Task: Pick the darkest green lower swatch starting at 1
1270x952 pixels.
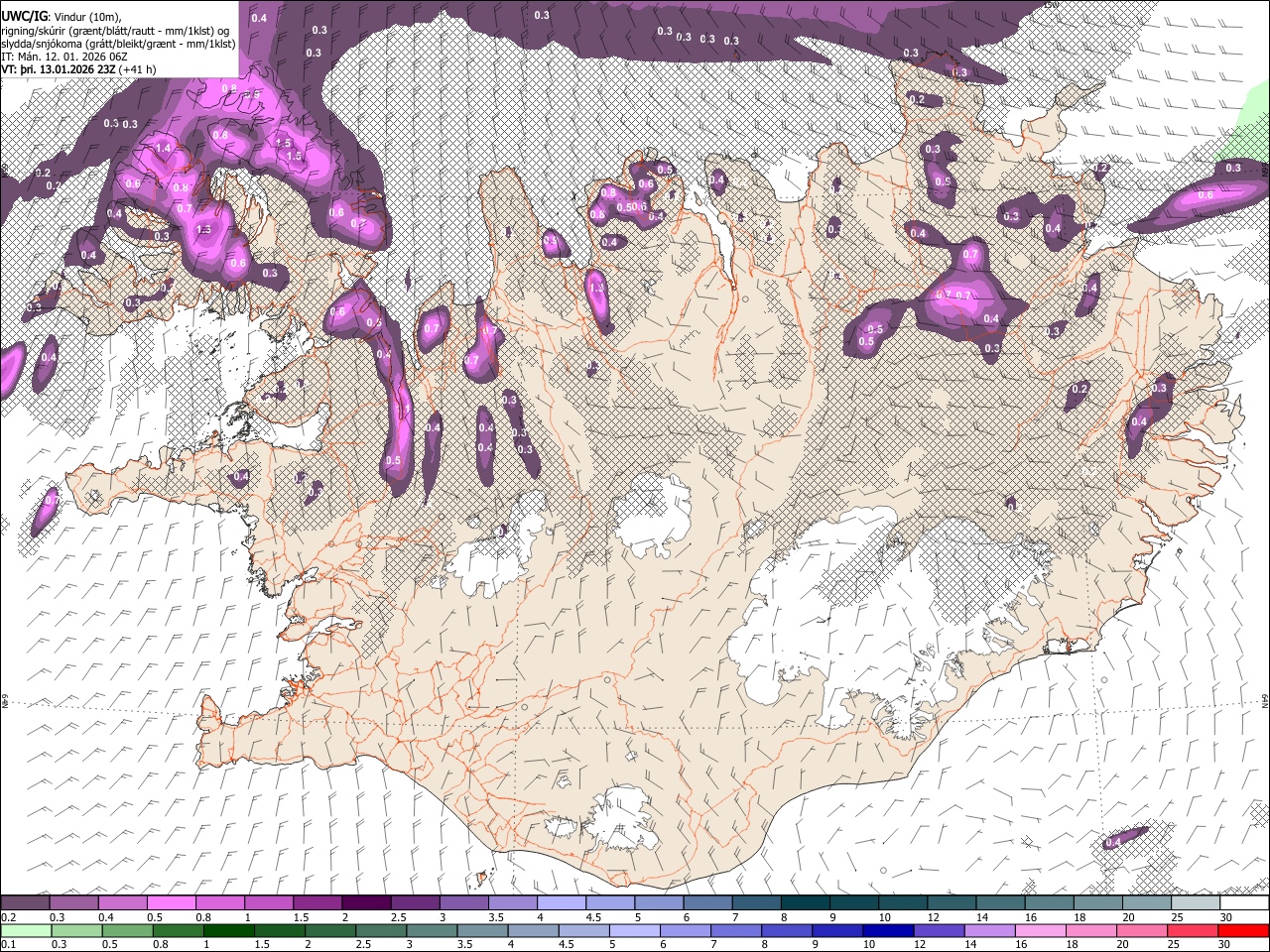Action: (228, 931)
